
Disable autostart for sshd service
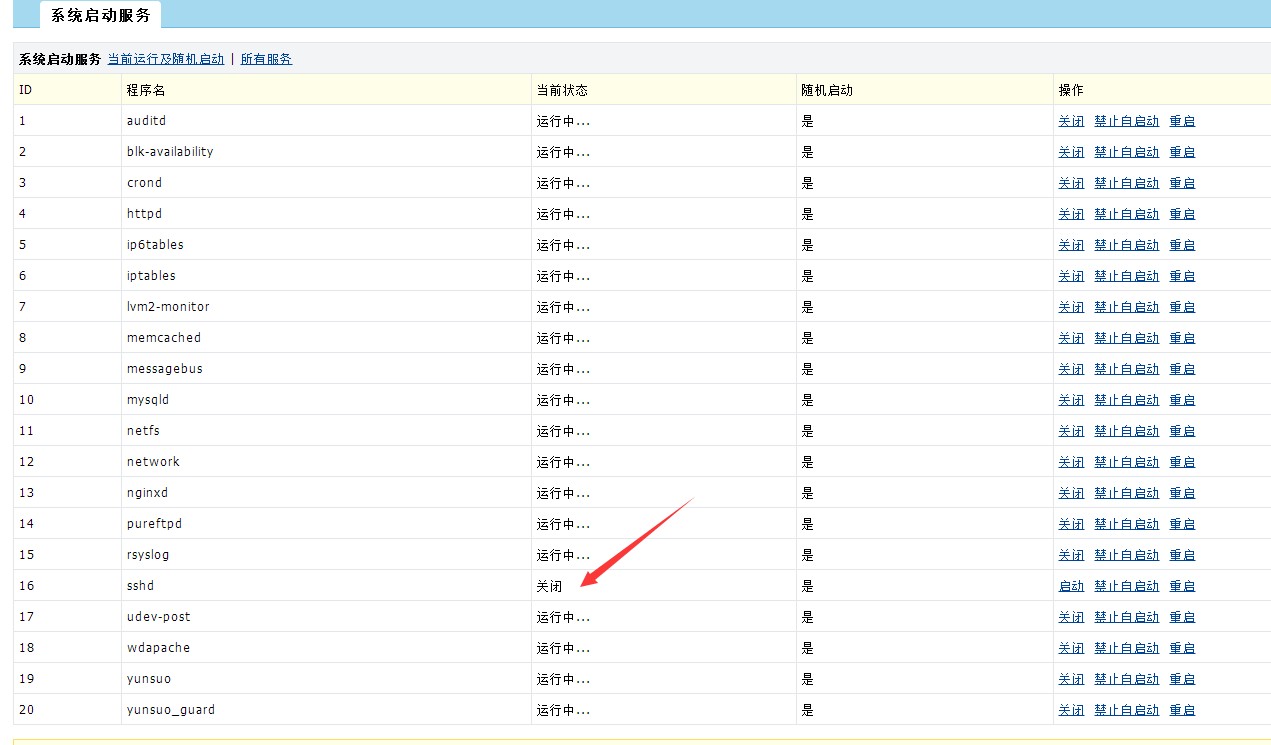1126,586
